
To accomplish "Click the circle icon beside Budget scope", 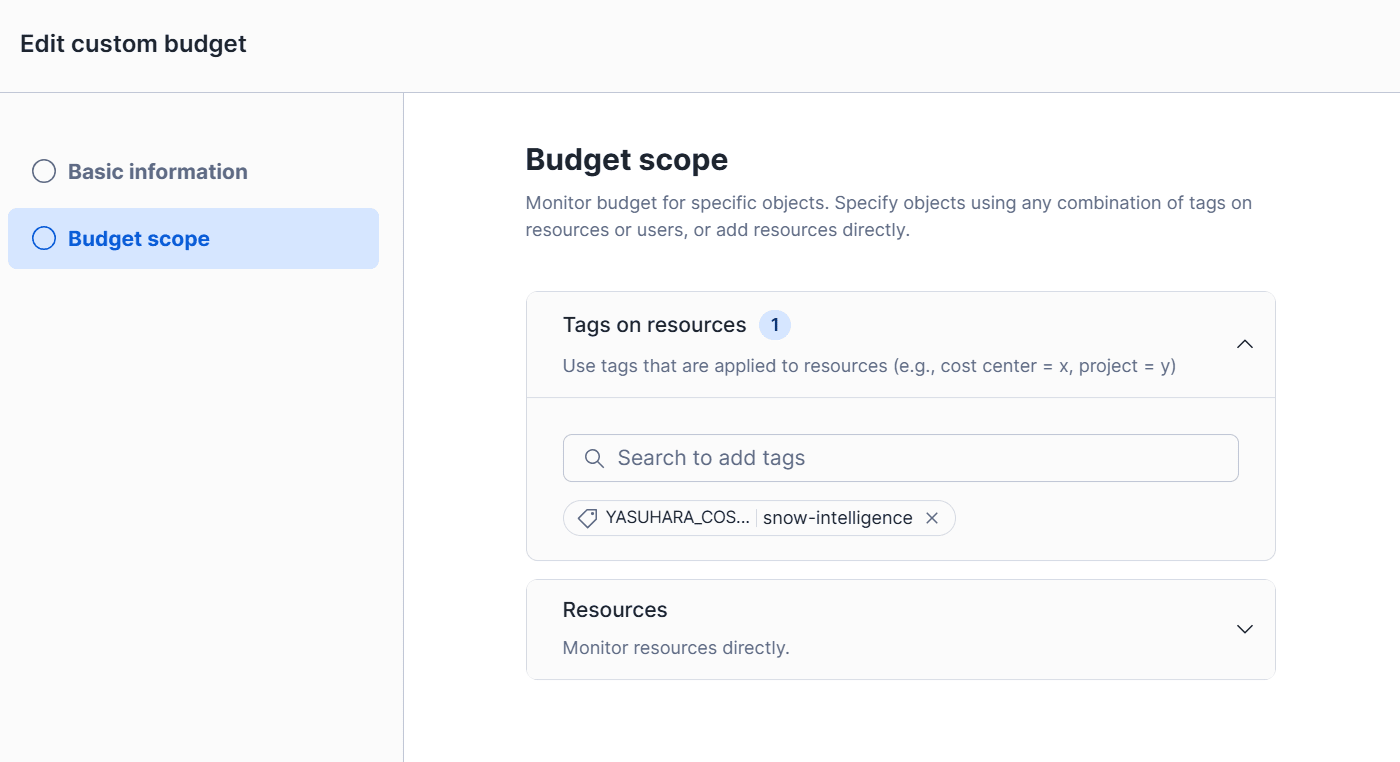I will click(44, 238).
